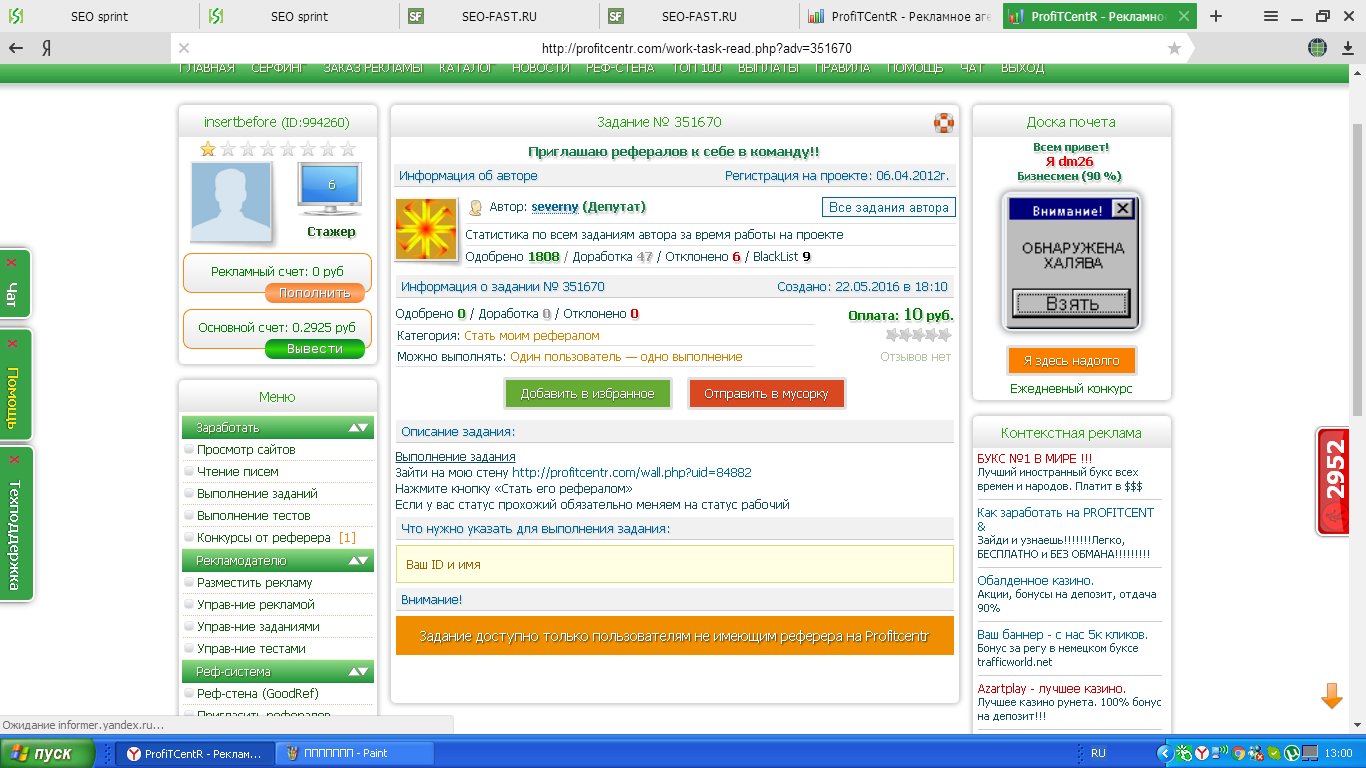Switch to the Paint taskbar window
The width and height of the screenshot is (1366, 768).
click(x=355, y=754)
